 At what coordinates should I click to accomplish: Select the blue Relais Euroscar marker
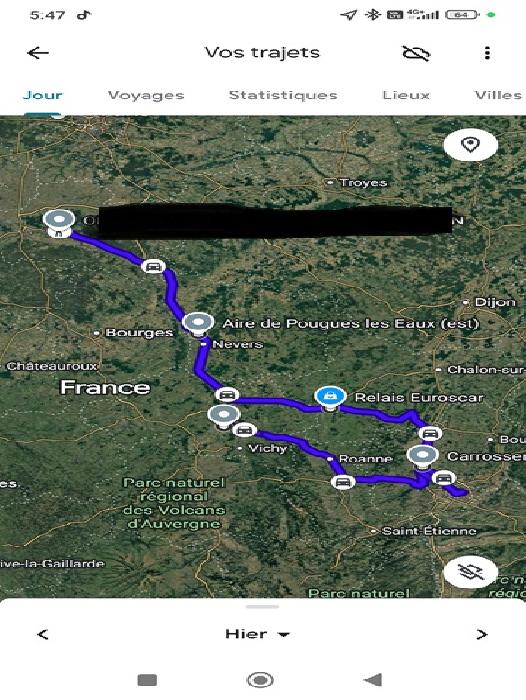330,398
